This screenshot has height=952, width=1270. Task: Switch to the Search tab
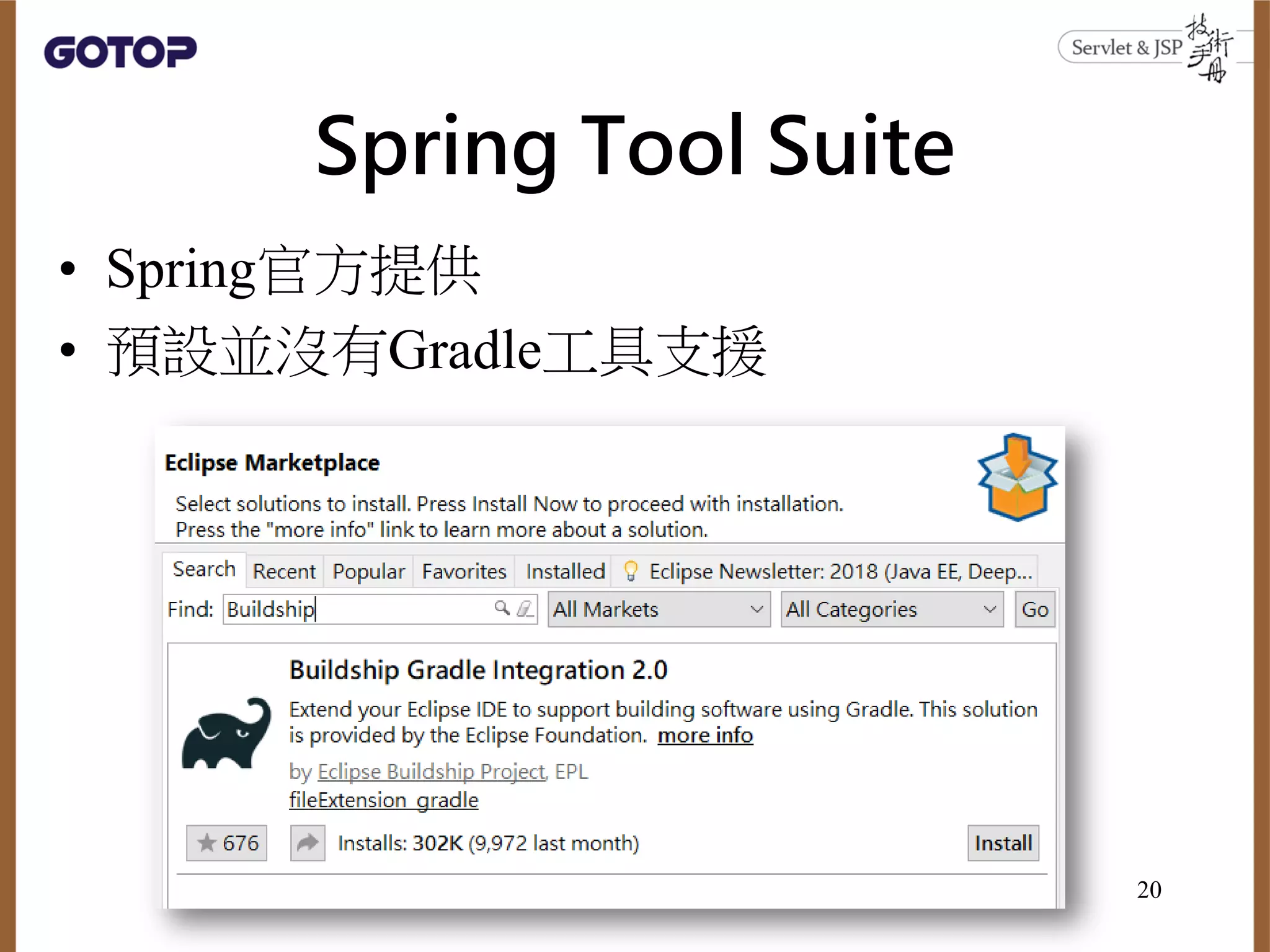pos(204,569)
